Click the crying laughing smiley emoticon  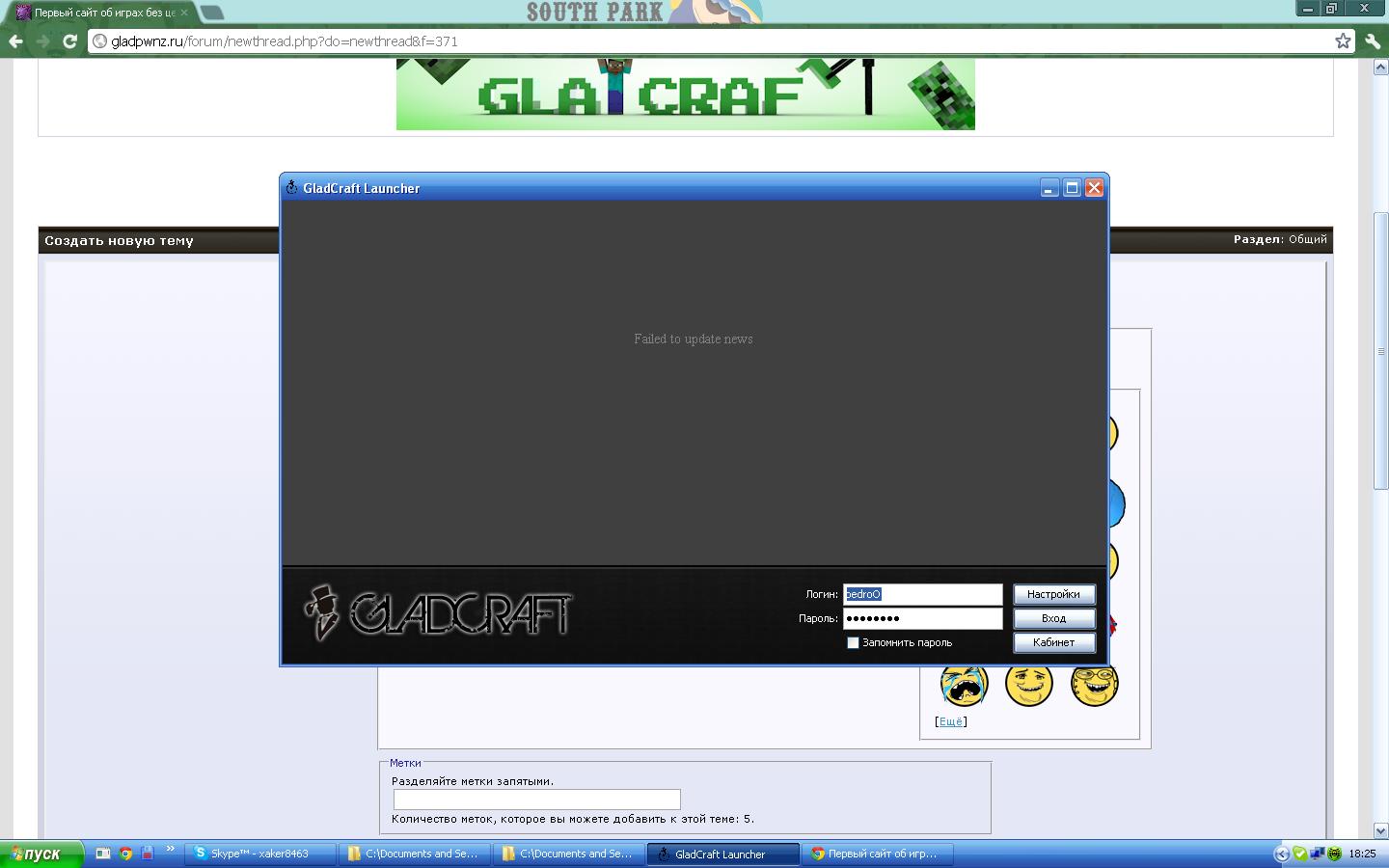[x=964, y=685]
